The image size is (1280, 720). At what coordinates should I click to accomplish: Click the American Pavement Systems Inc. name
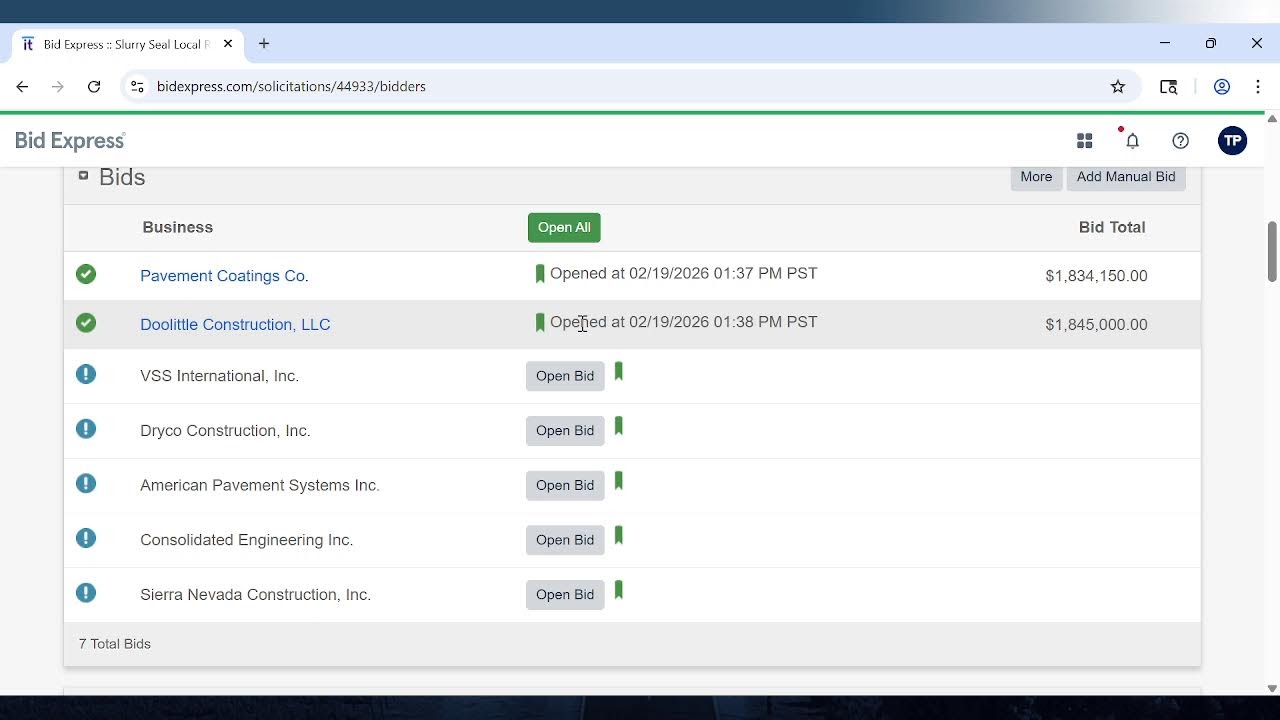[x=260, y=485]
